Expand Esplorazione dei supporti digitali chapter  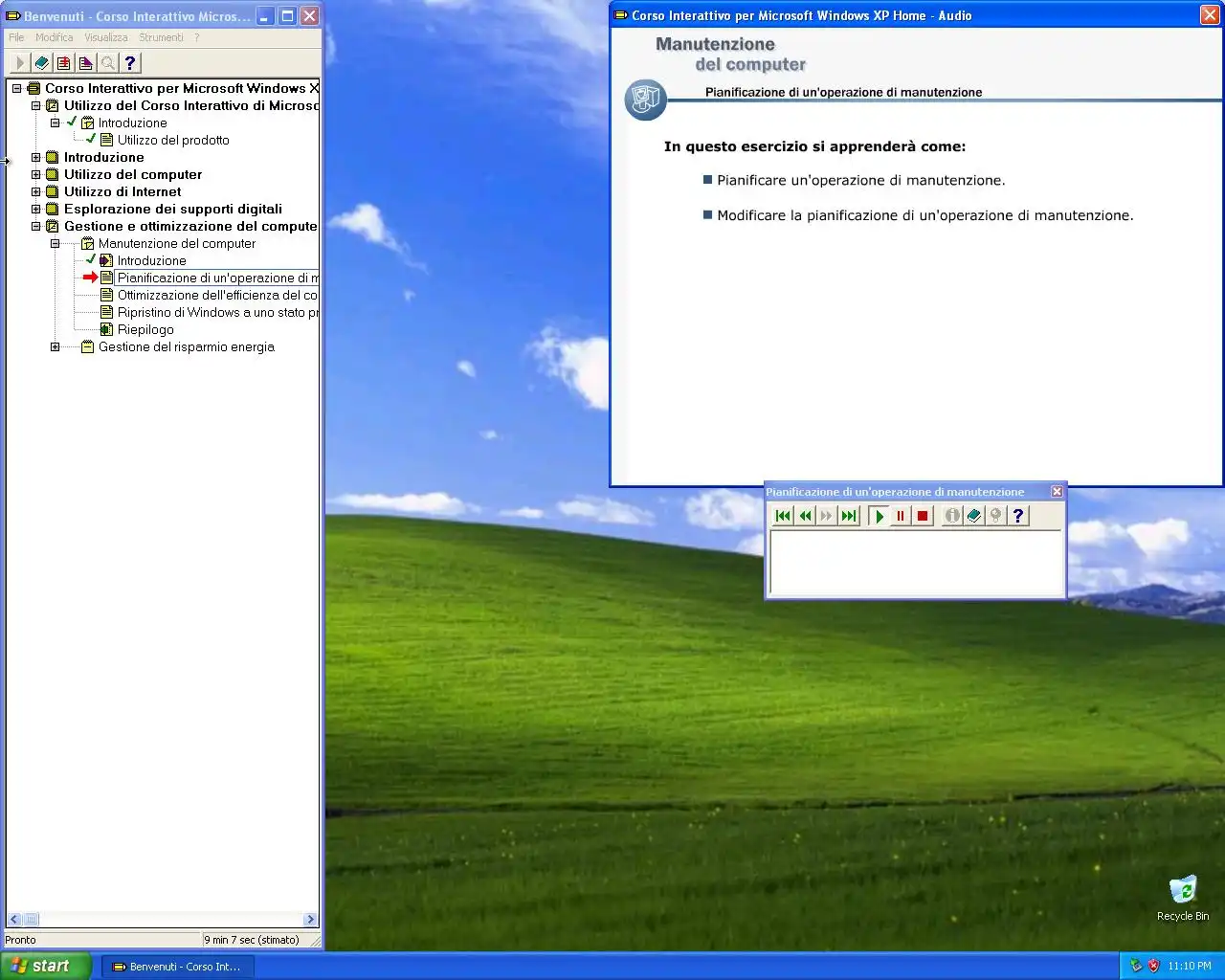coord(35,209)
